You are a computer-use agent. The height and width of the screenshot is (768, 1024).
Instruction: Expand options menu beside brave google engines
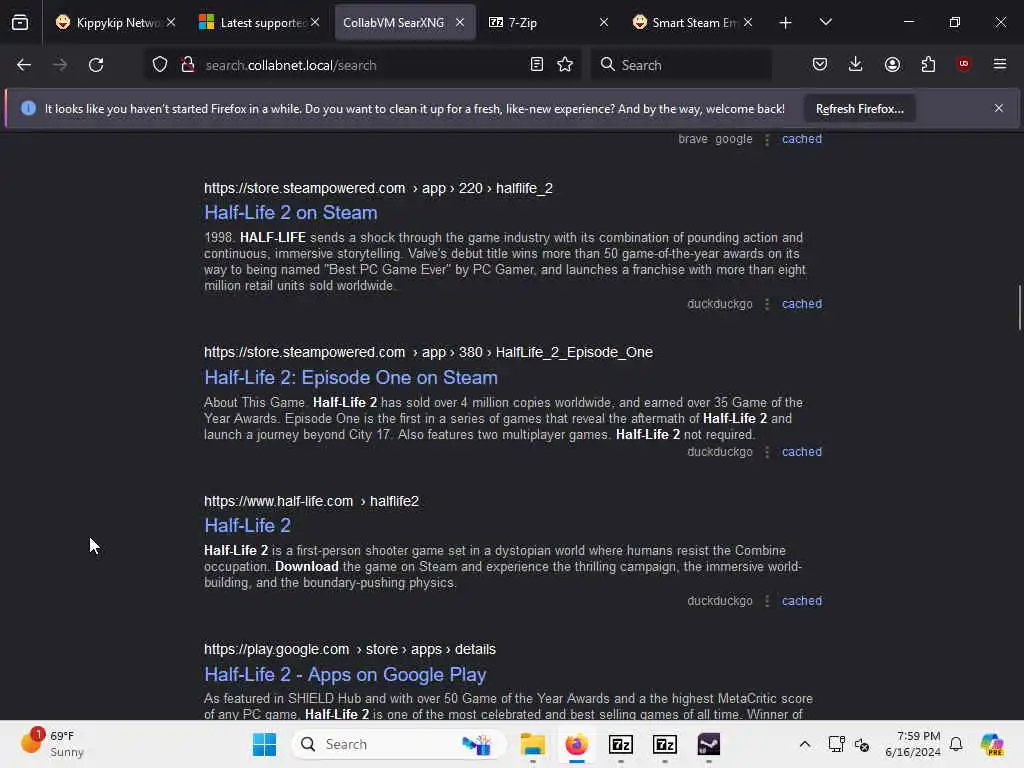pyautogui.click(x=767, y=139)
